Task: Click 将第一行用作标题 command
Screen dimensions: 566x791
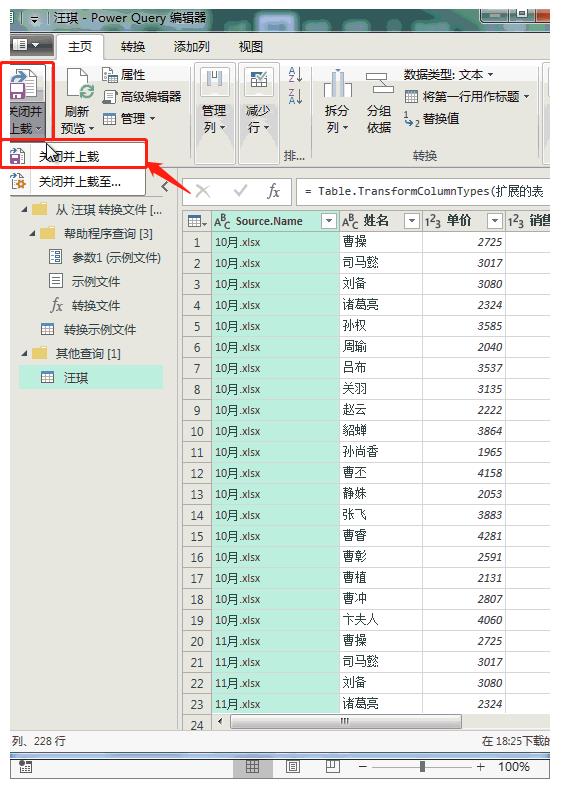Action: point(467,96)
